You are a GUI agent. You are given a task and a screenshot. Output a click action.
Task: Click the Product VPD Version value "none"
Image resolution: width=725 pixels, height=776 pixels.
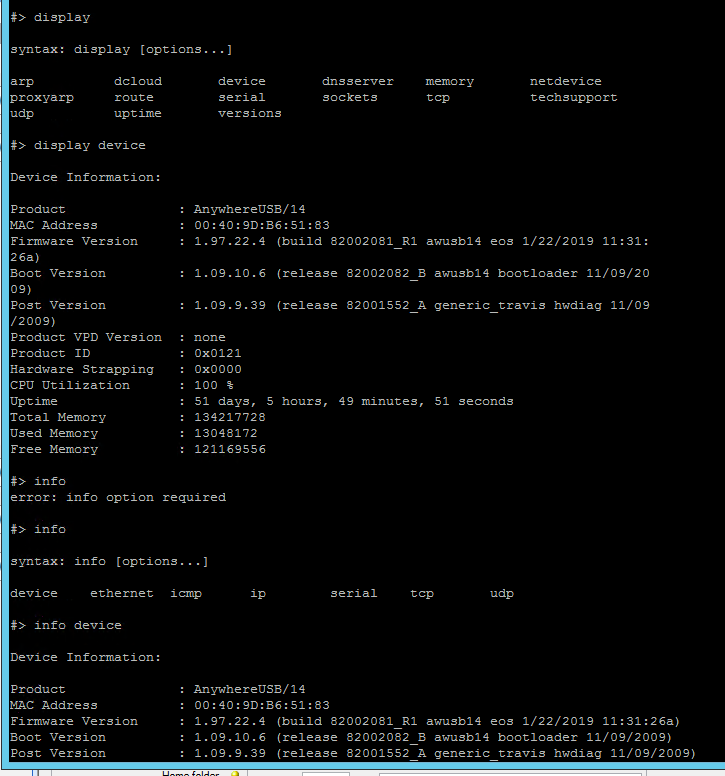pos(210,338)
